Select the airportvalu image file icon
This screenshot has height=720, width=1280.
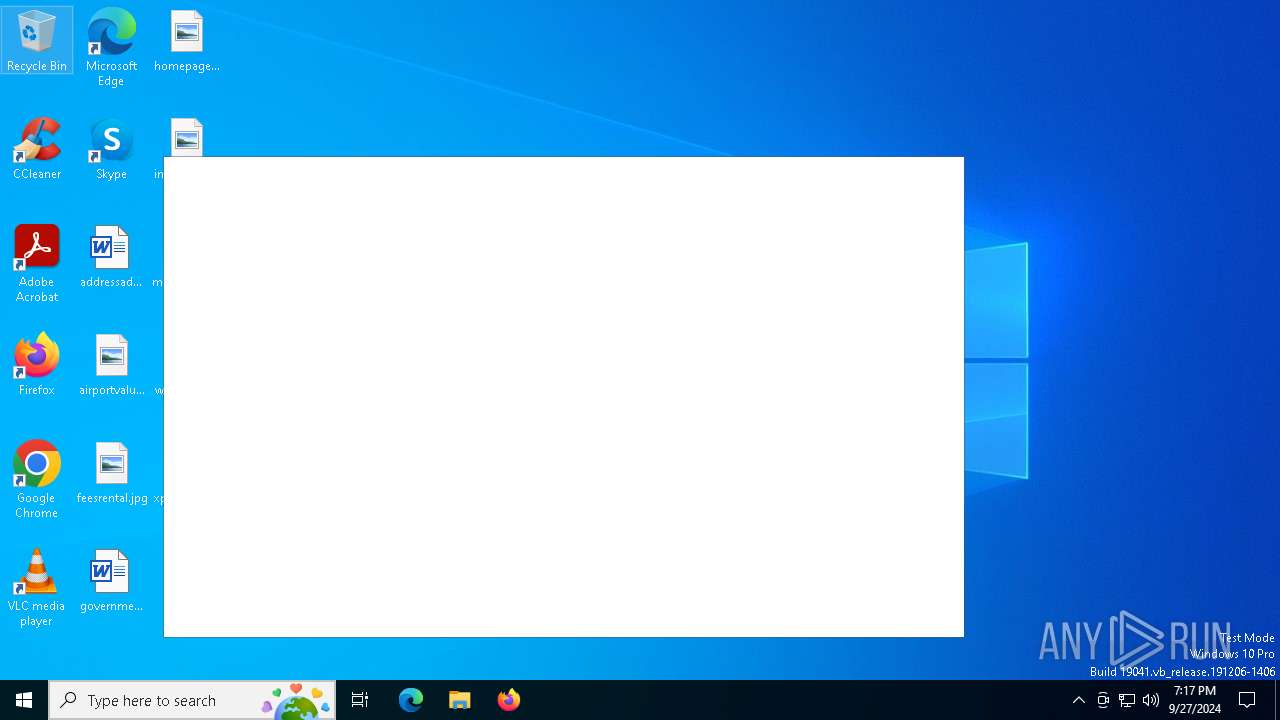[x=111, y=365]
